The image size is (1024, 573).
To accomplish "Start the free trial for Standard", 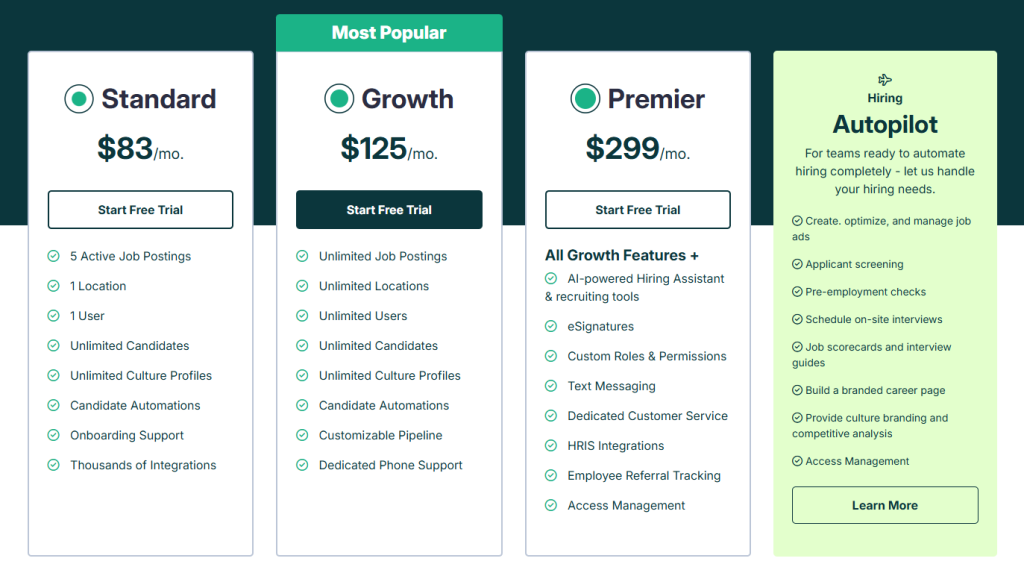I will [140, 210].
